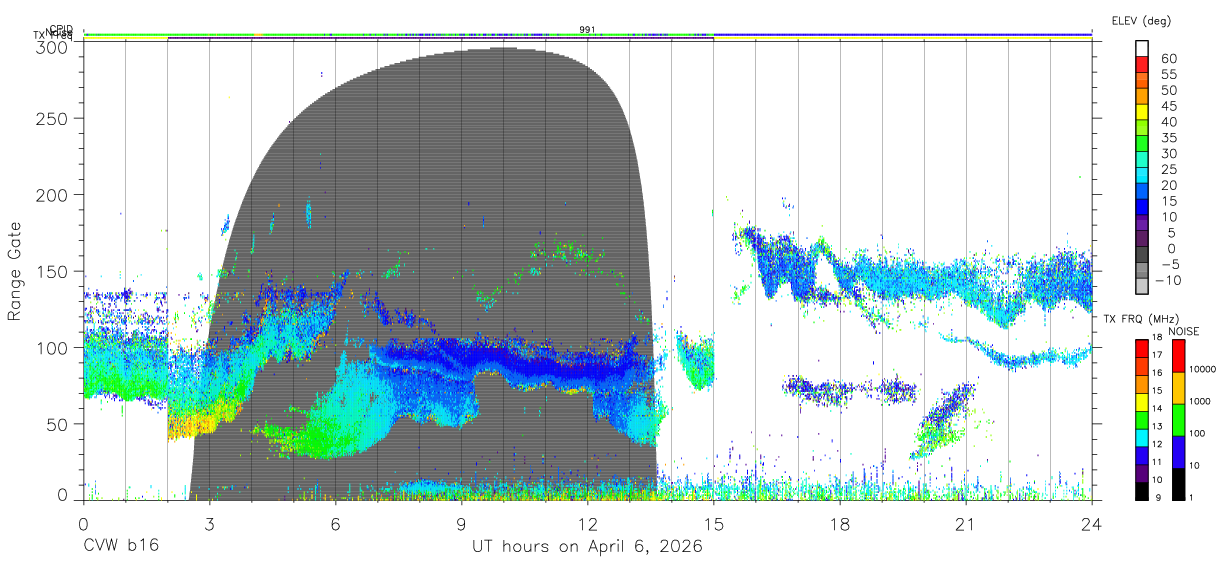Click the 'CVW b16' radar beam label
Viewport: 1228px width, 567px height.
click(119, 547)
